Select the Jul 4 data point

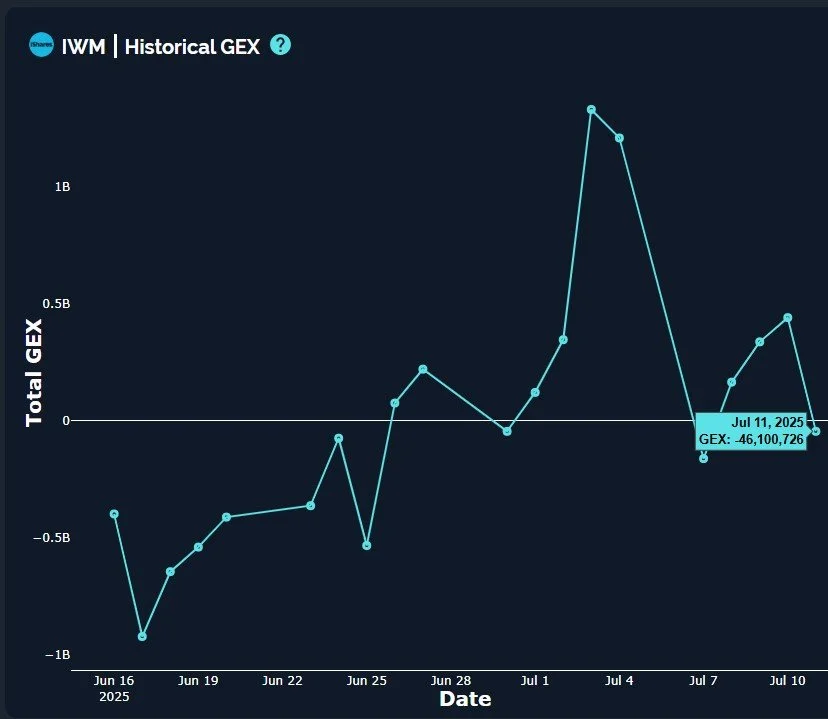[x=619, y=138]
